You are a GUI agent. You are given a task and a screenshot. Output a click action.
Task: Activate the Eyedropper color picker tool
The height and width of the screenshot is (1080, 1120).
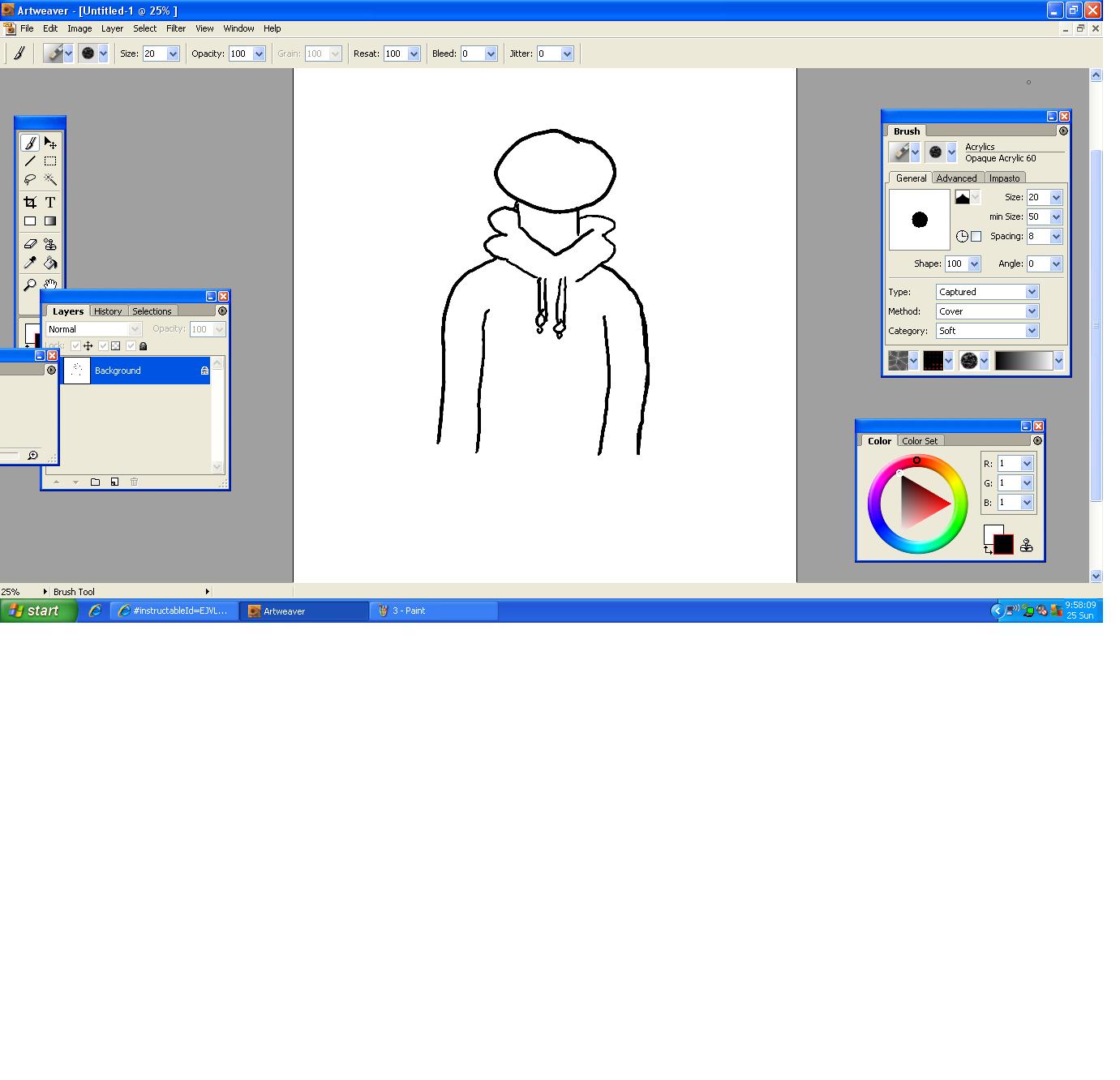point(30,263)
